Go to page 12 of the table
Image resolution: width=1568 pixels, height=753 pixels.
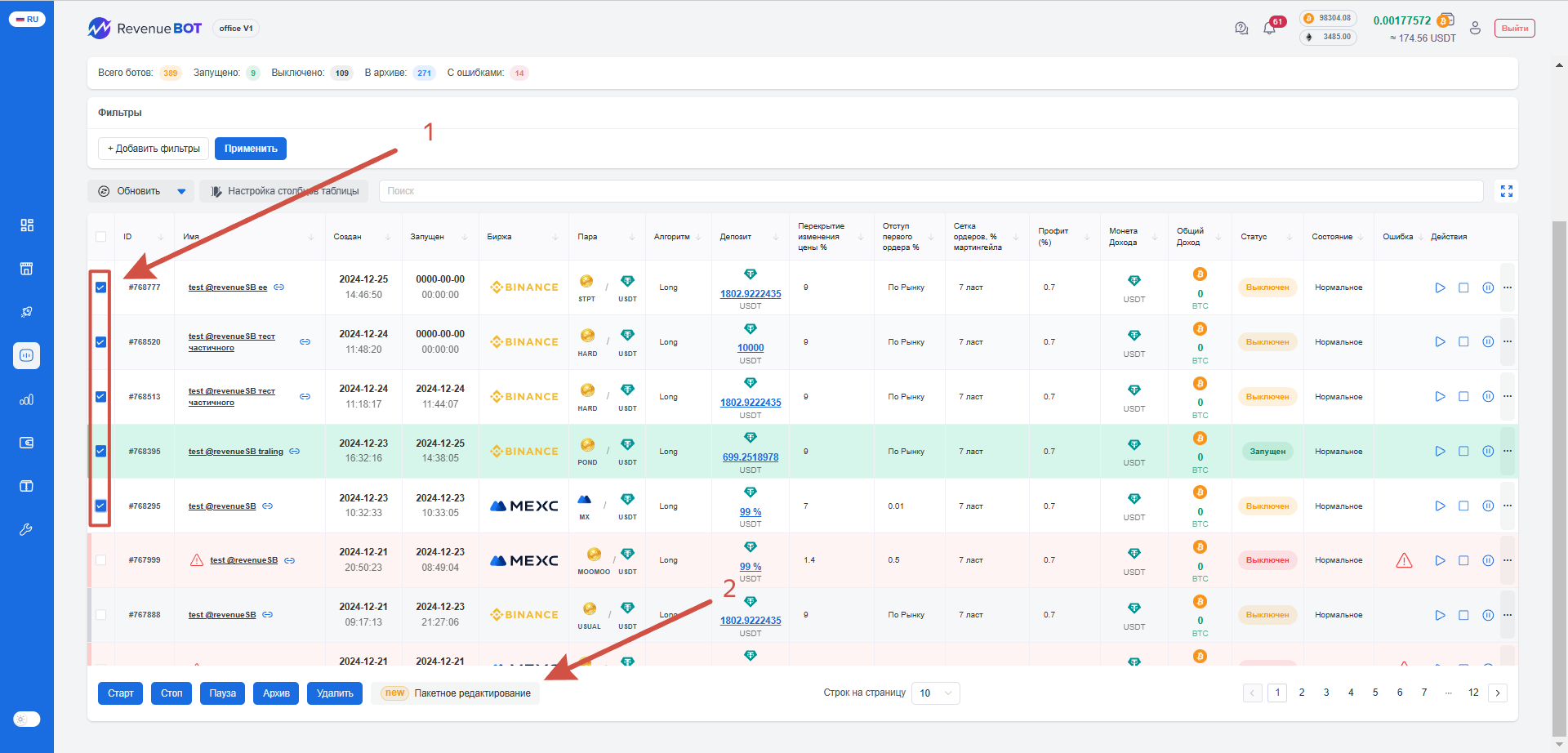coord(1473,693)
